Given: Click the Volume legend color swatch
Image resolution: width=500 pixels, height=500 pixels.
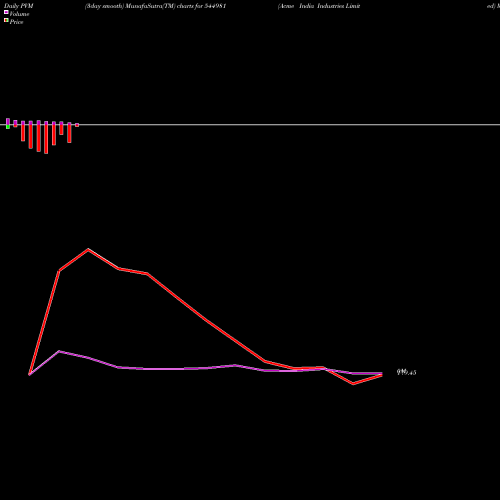Looking at the screenshot, I should (x=6, y=12).
